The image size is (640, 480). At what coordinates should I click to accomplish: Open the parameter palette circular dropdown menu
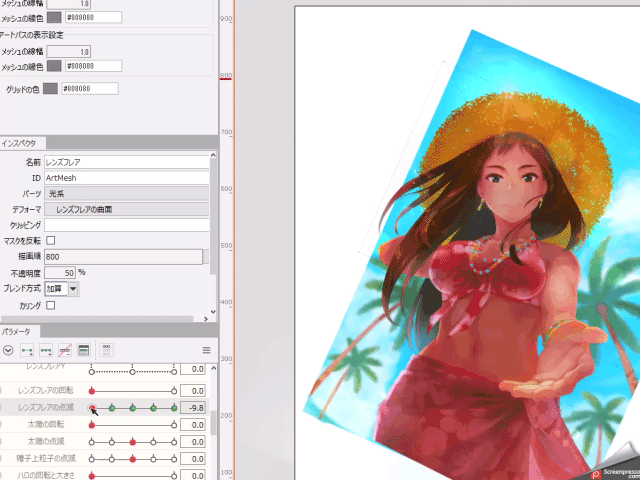(8, 350)
